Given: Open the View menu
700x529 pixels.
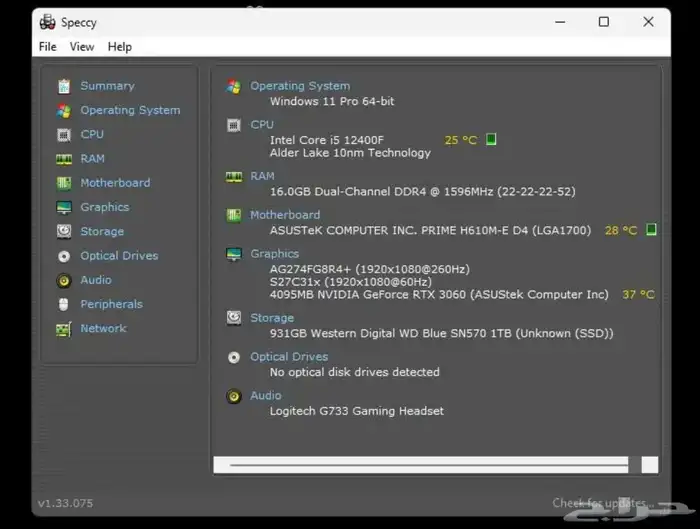Looking at the screenshot, I should 82,47.
